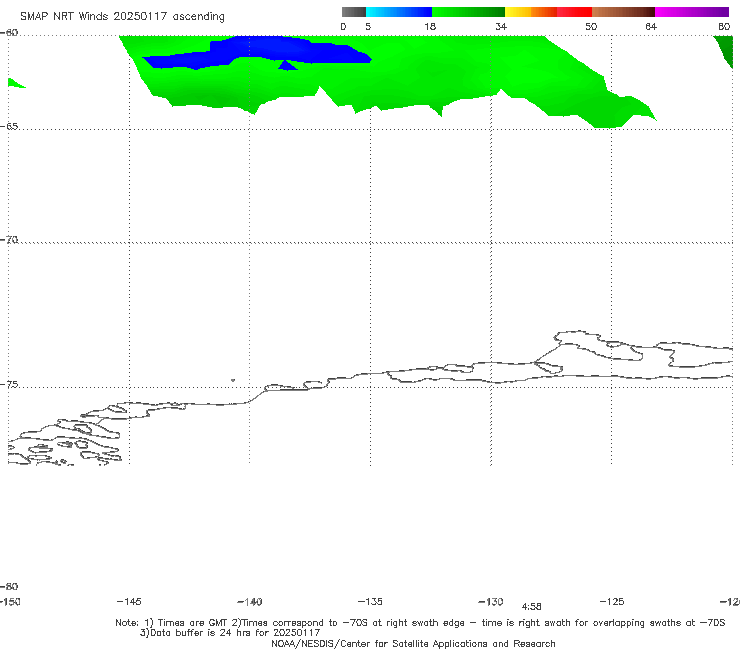Screen dimensions: 740x650
Task: Click the swath time label '4:58'
Action: 531,607
